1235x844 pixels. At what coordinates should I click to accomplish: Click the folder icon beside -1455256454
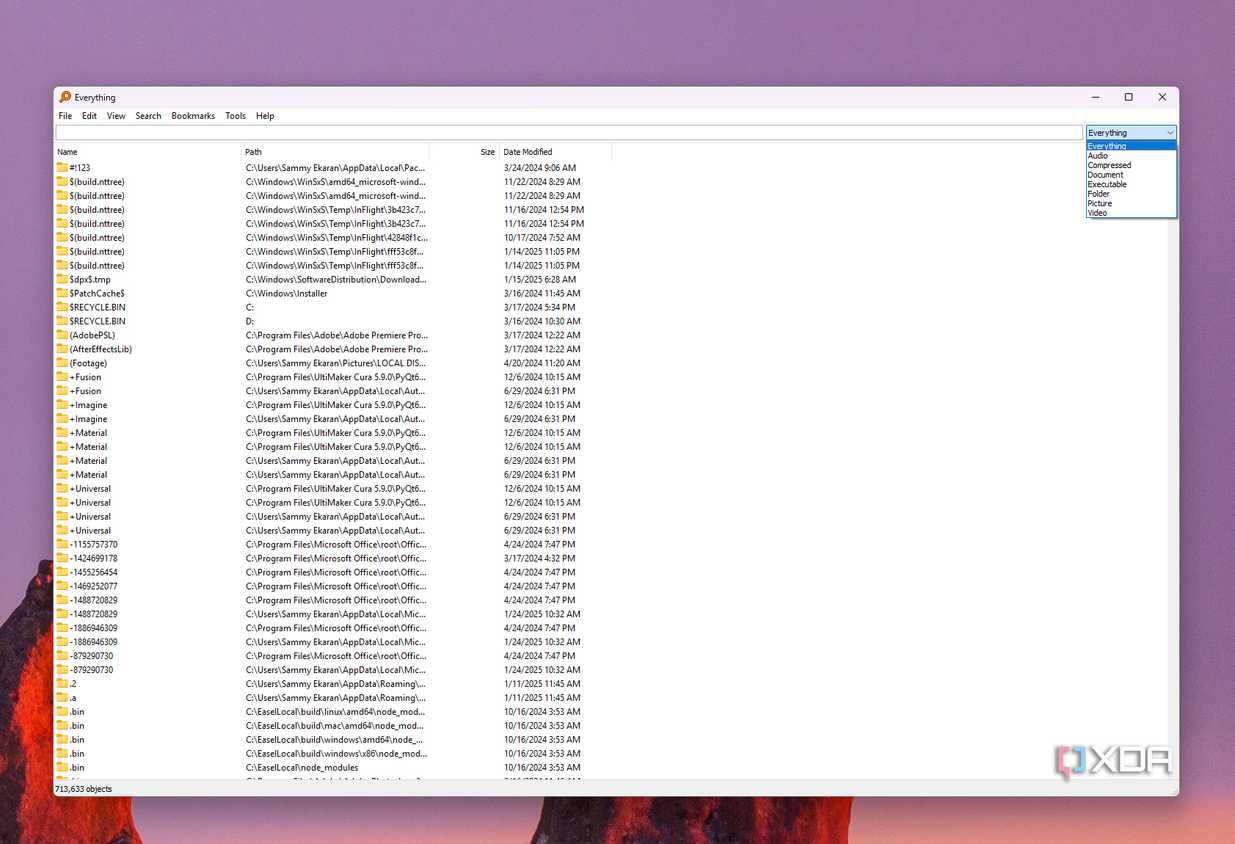[62, 572]
